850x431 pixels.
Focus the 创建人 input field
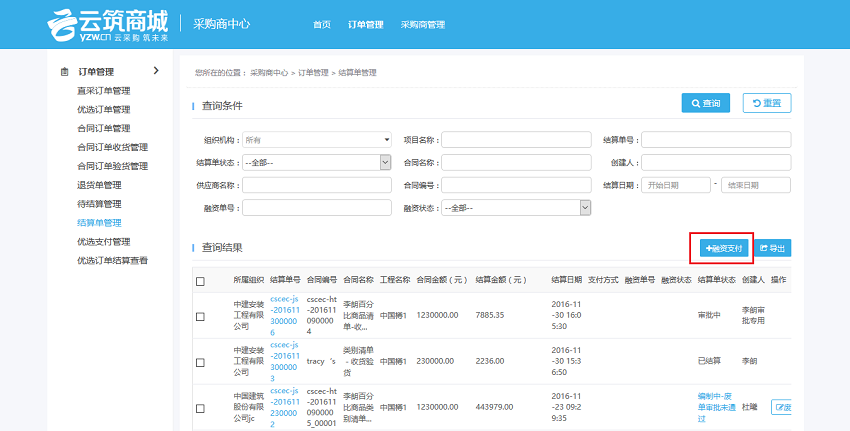[x=716, y=163]
